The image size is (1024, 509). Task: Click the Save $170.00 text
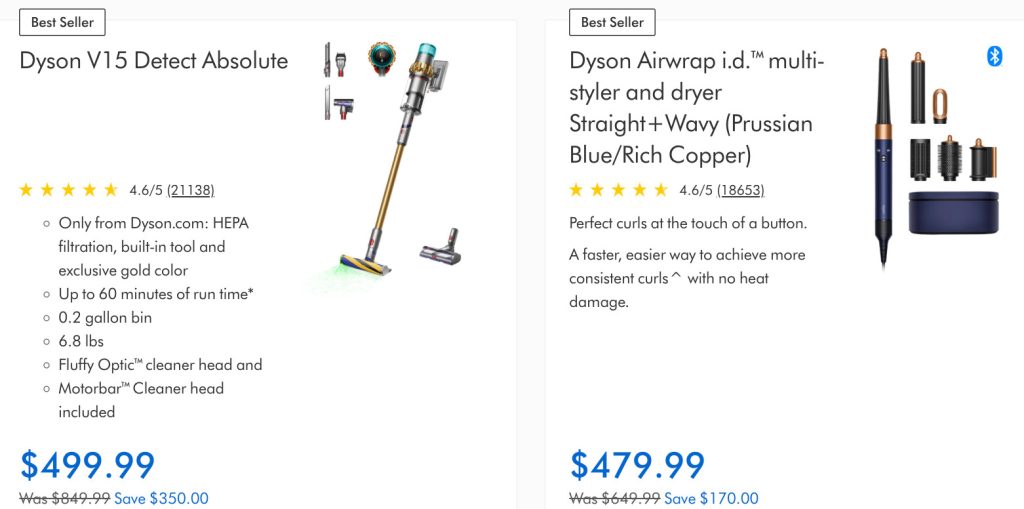(x=711, y=498)
